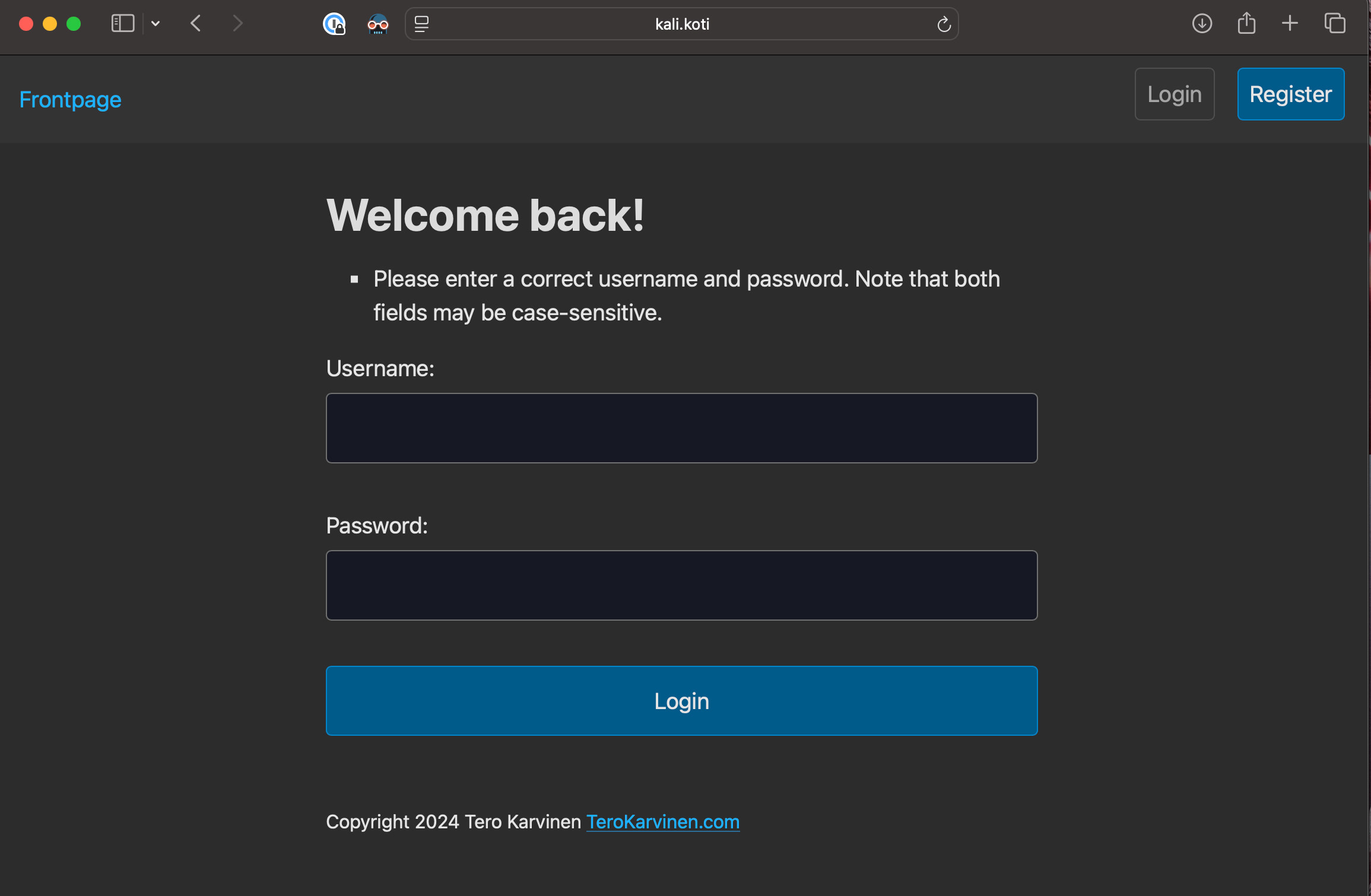Open the glasses-face extension icon

pos(377,24)
